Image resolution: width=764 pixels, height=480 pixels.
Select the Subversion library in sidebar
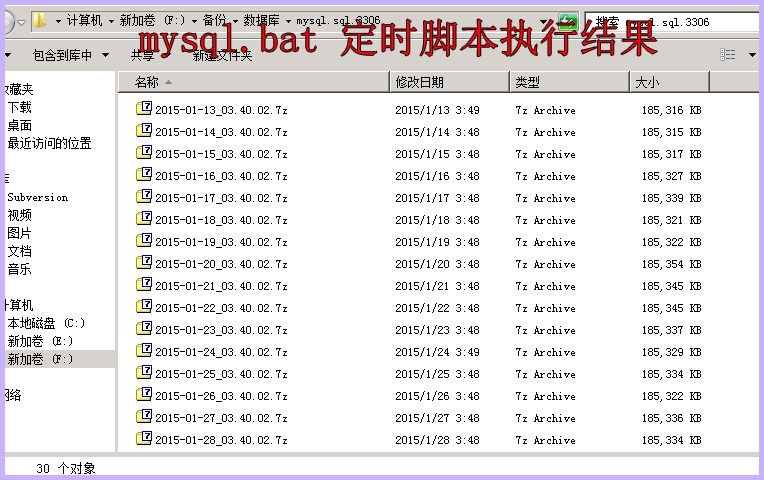pos(38,197)
